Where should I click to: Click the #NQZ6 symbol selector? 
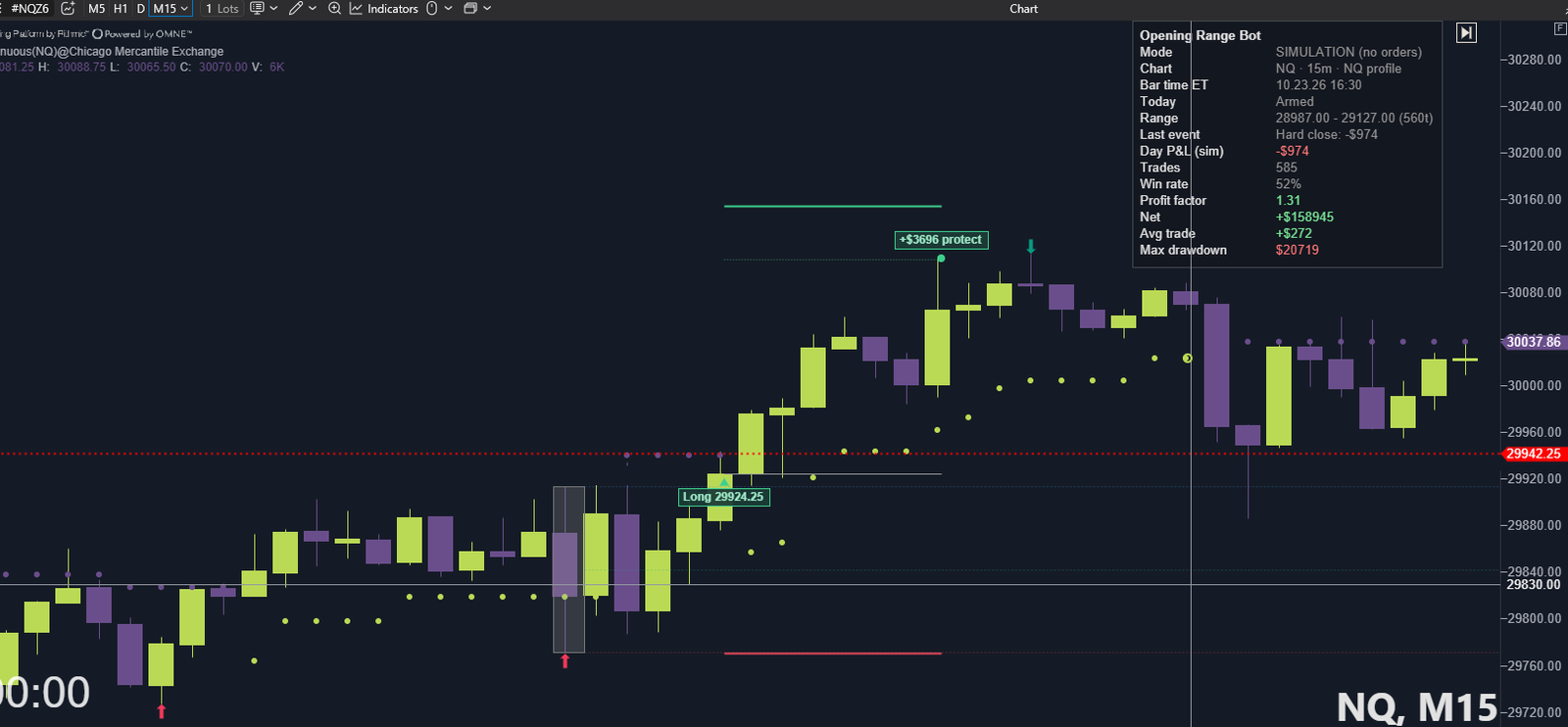29,8
